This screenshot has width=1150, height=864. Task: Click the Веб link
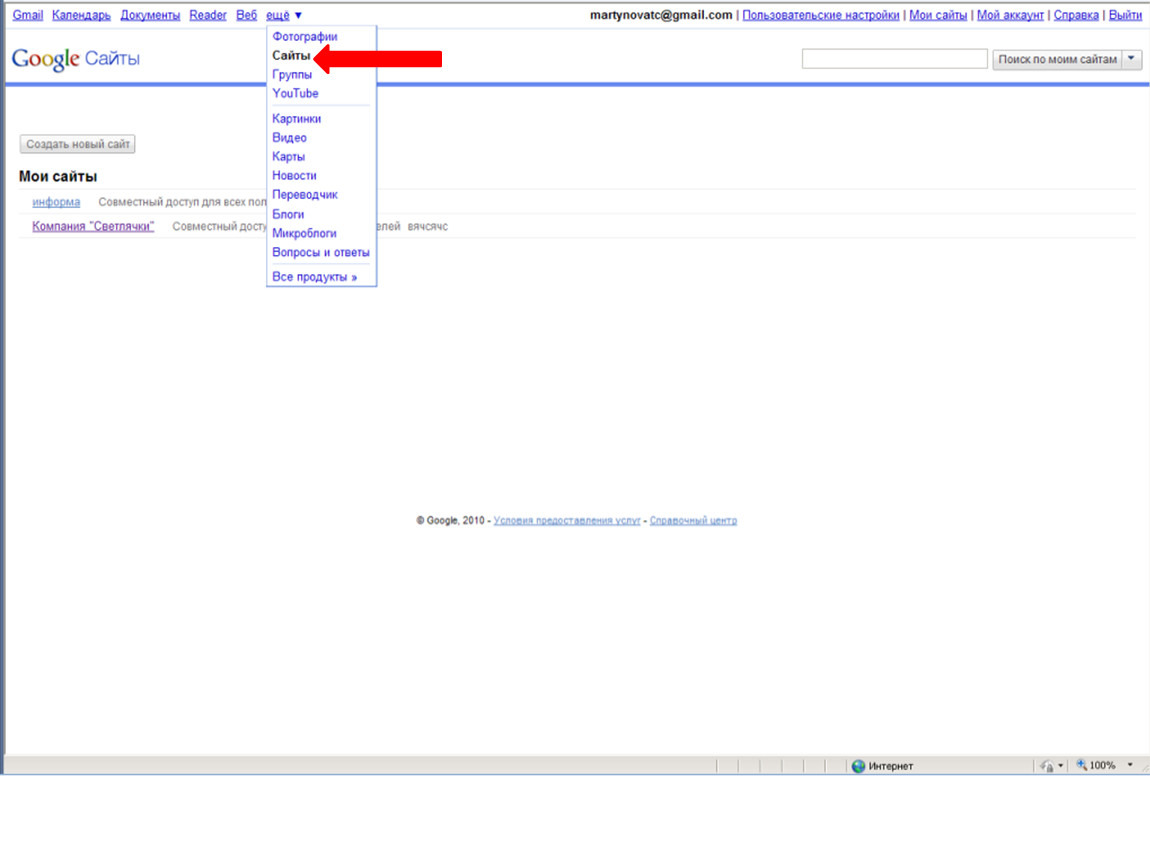pyautogui.click(x=246, y=15)
